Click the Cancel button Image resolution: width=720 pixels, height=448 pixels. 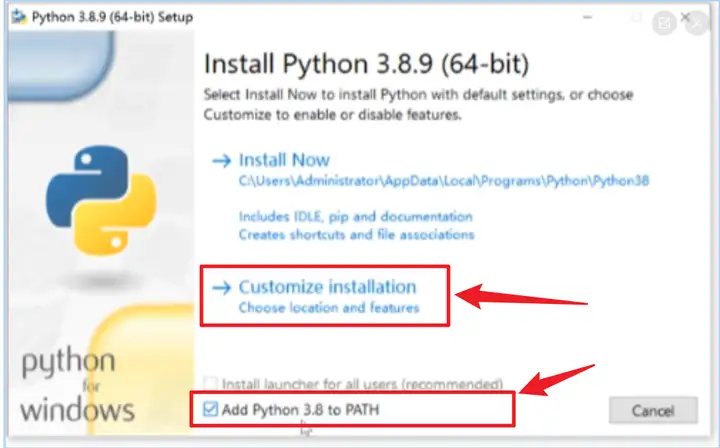click(x=653, y=410)
